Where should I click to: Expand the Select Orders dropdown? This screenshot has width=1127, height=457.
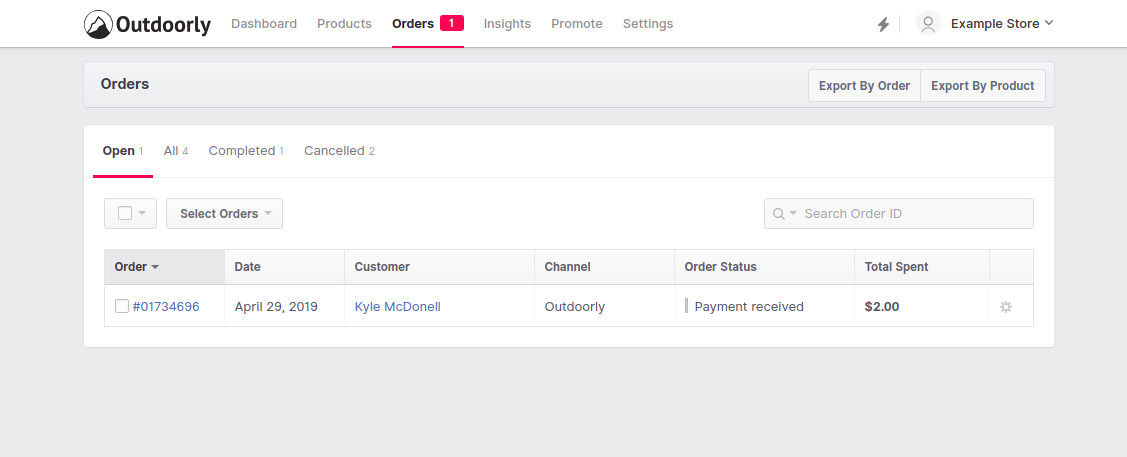coord(224,213)
